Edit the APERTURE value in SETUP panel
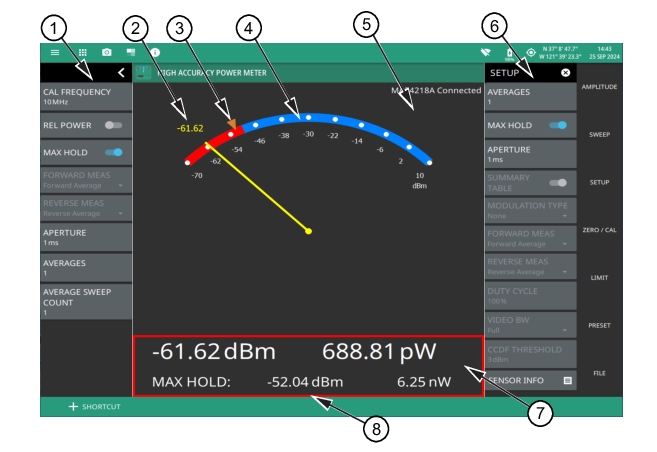 coord(531,153)
